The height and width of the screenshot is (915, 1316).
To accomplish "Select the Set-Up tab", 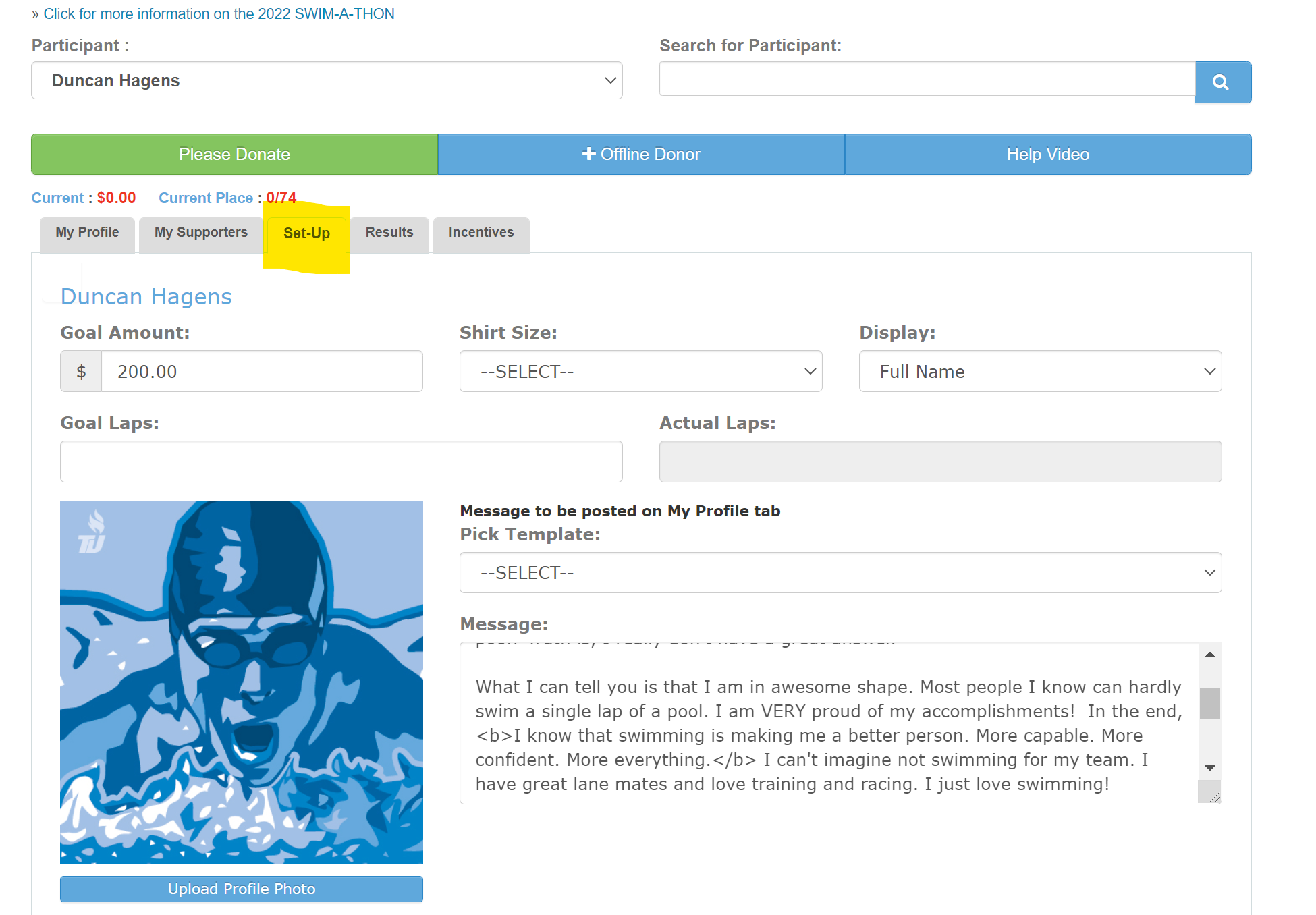I will pos(306,233).
